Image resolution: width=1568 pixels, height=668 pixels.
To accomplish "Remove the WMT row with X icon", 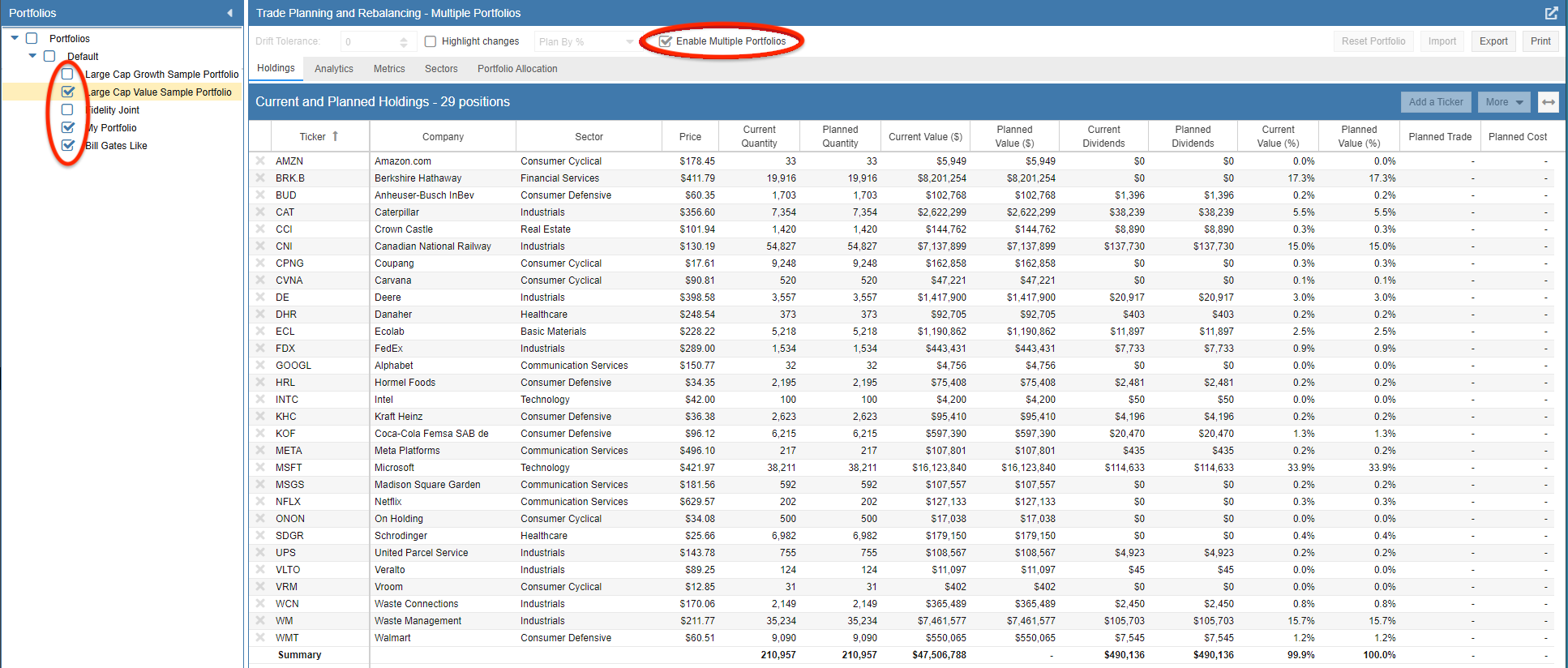I will (x=260, y=637).
